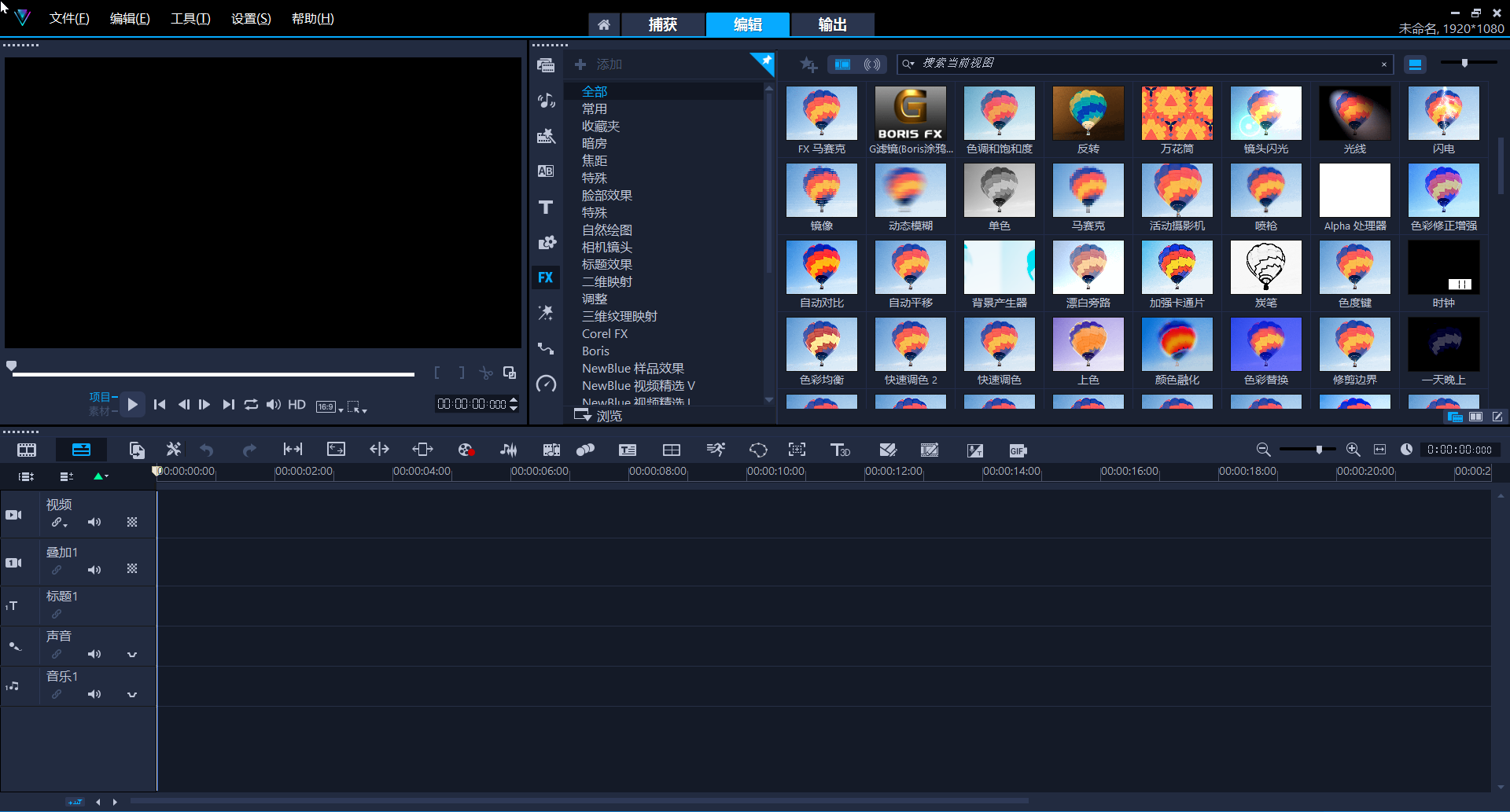Image resolution: width=1510 pixels, height=812 pixels.
Task: Switch to 输出 output tab
Action: (x=833, y=25)
